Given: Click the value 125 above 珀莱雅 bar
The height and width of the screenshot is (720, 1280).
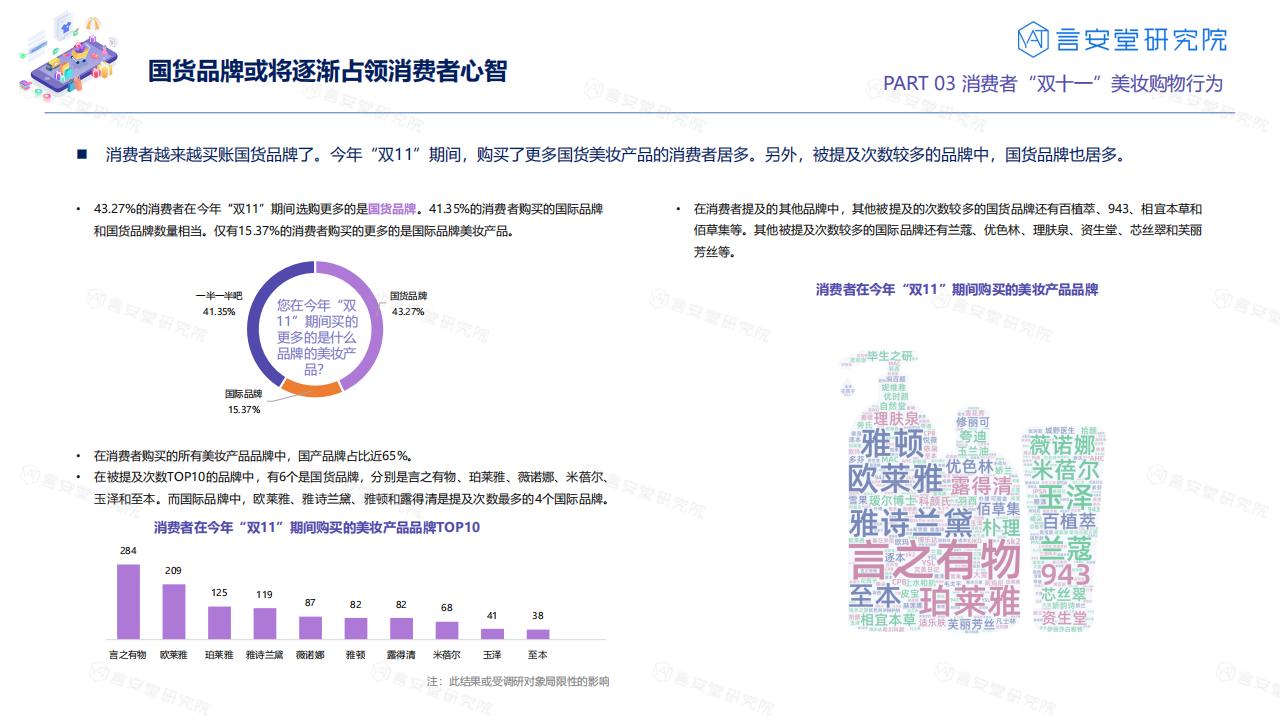Looking at the screenshot, I should pos(219,593).
